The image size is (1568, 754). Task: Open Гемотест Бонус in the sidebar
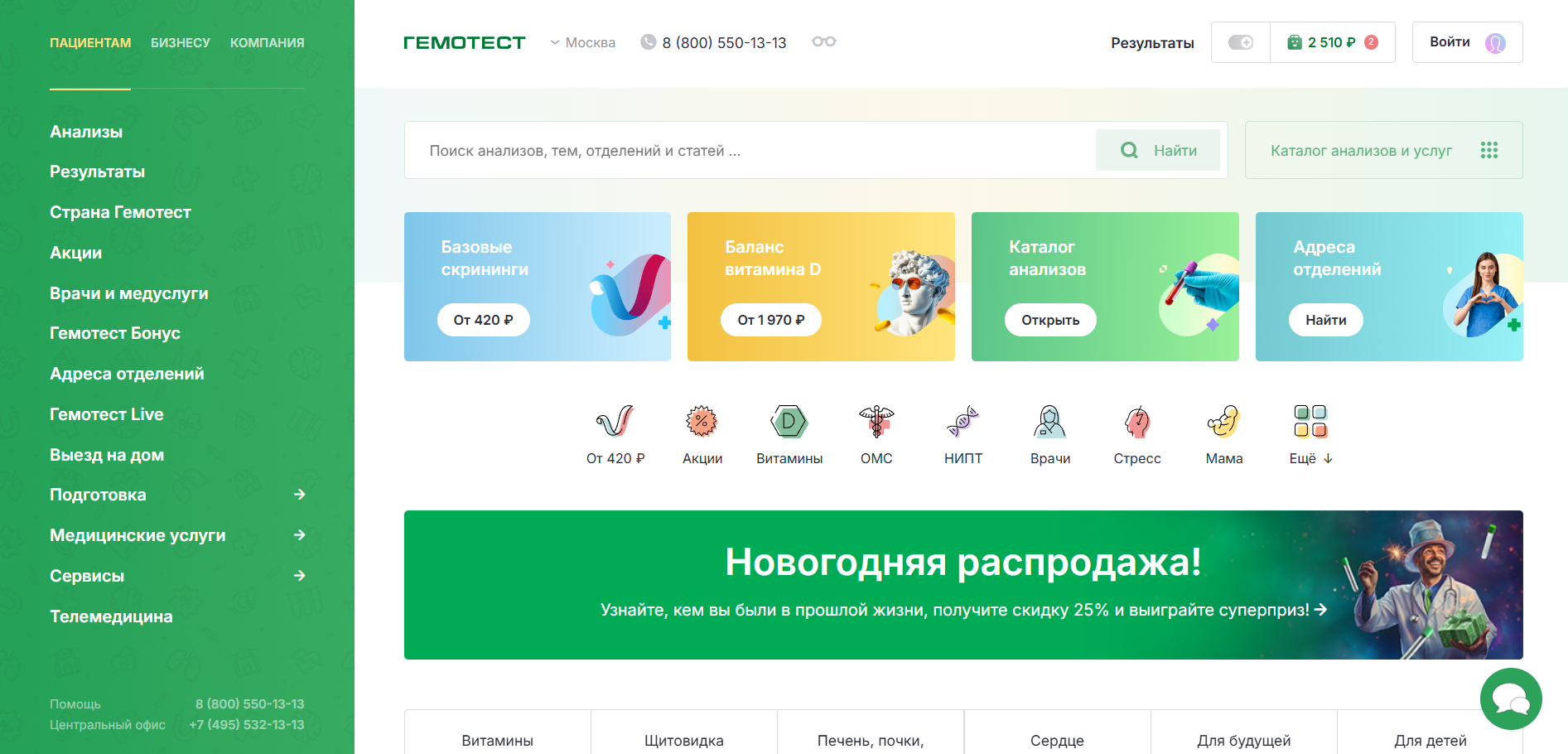pyautogui.click(x=115, y=333)
